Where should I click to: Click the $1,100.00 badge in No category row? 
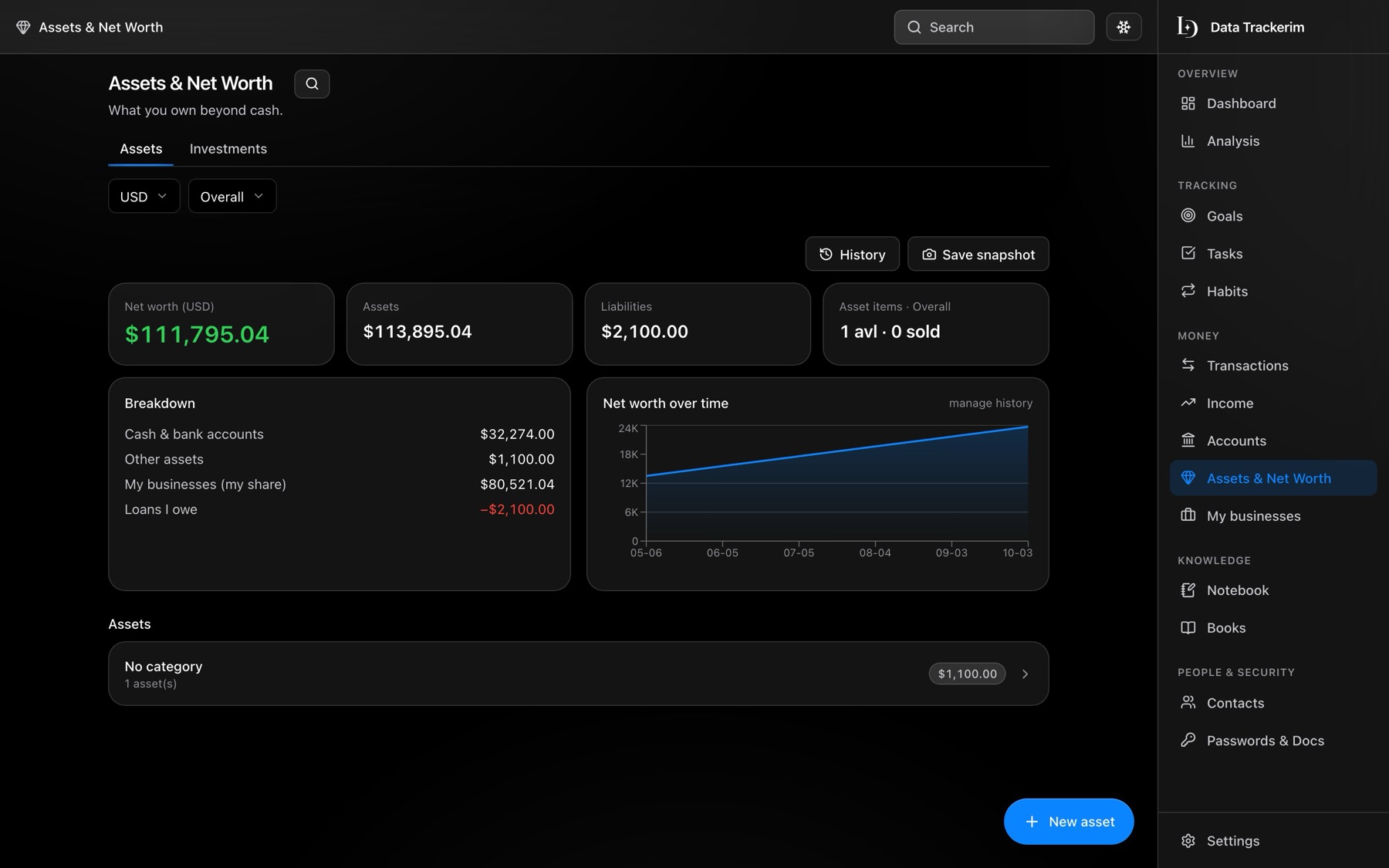click(968, 674)
